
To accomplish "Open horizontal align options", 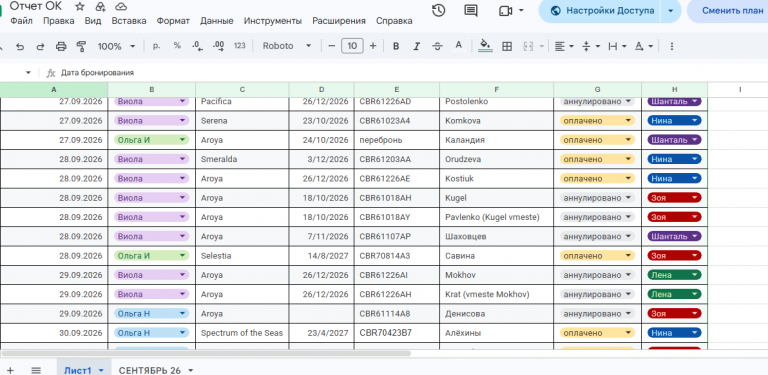I will point(564,47).
